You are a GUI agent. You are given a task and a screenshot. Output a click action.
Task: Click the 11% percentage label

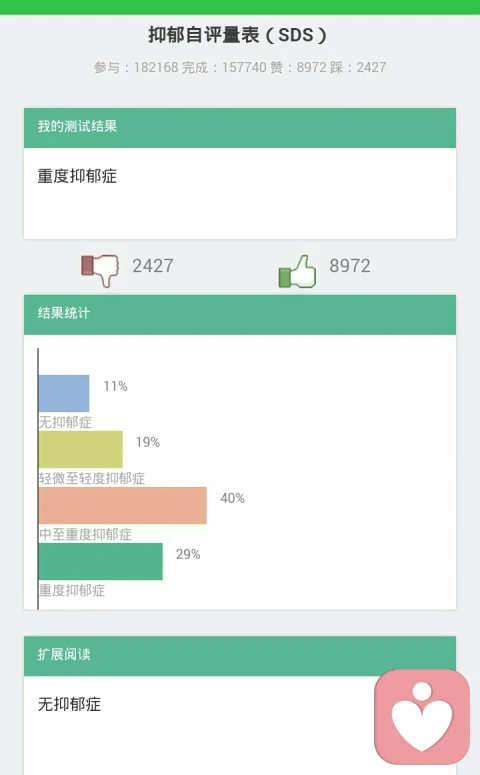point(116,386)
